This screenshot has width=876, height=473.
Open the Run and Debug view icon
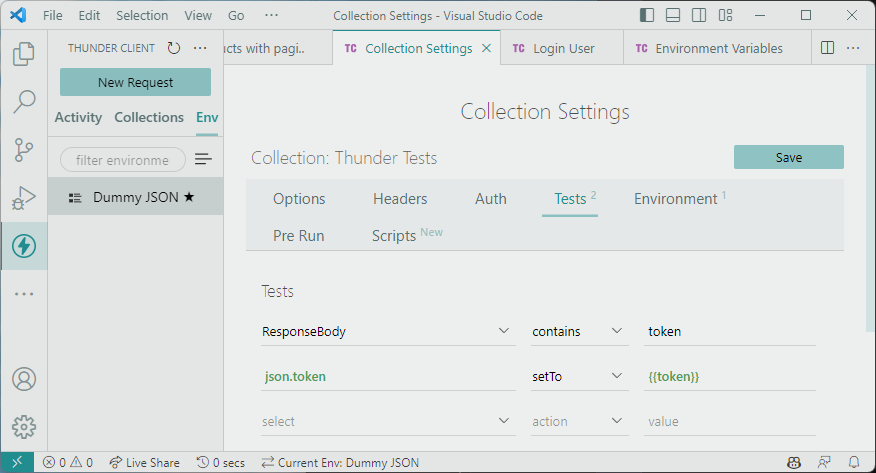(23, 198)
